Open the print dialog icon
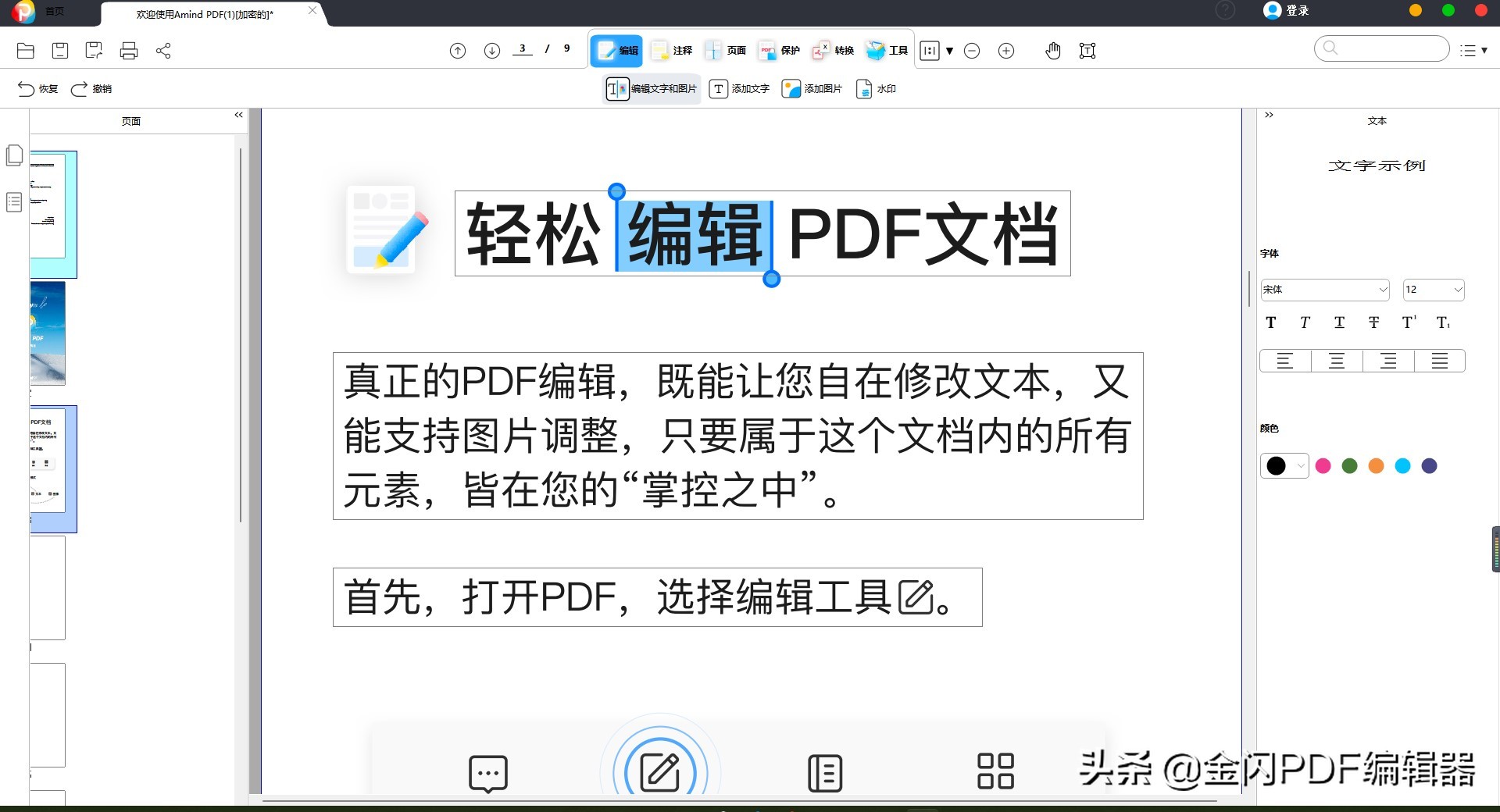 128,50
